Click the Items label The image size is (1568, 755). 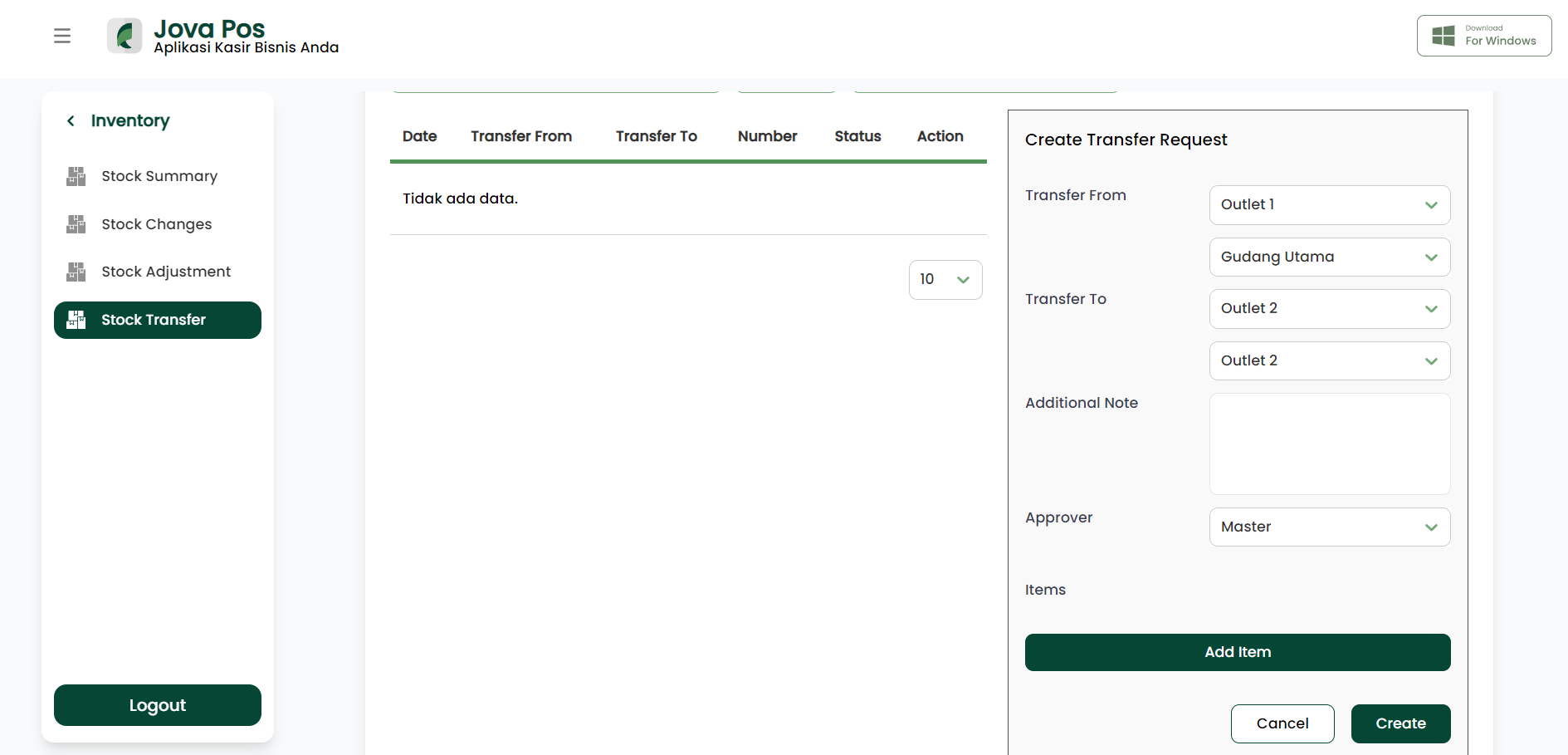click(1045, 590)
